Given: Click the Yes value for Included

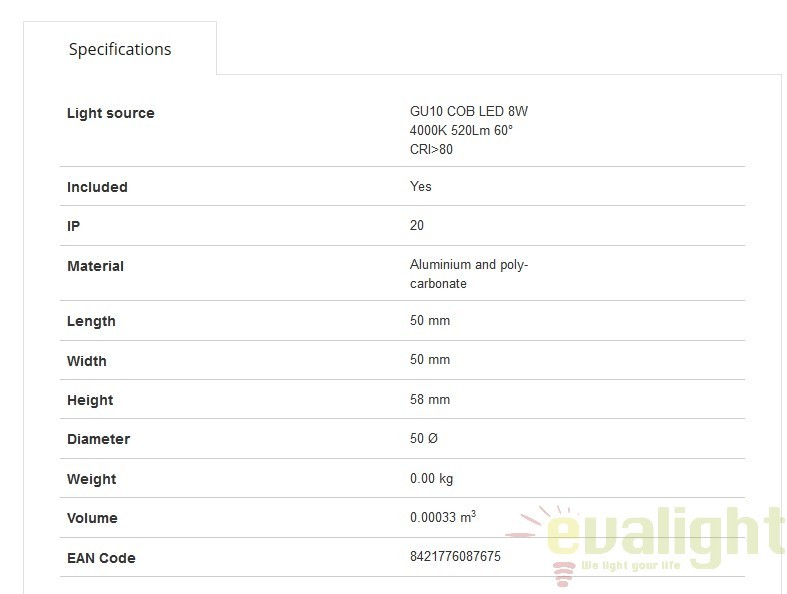Looking at the screenshot, I should [421, 186].
